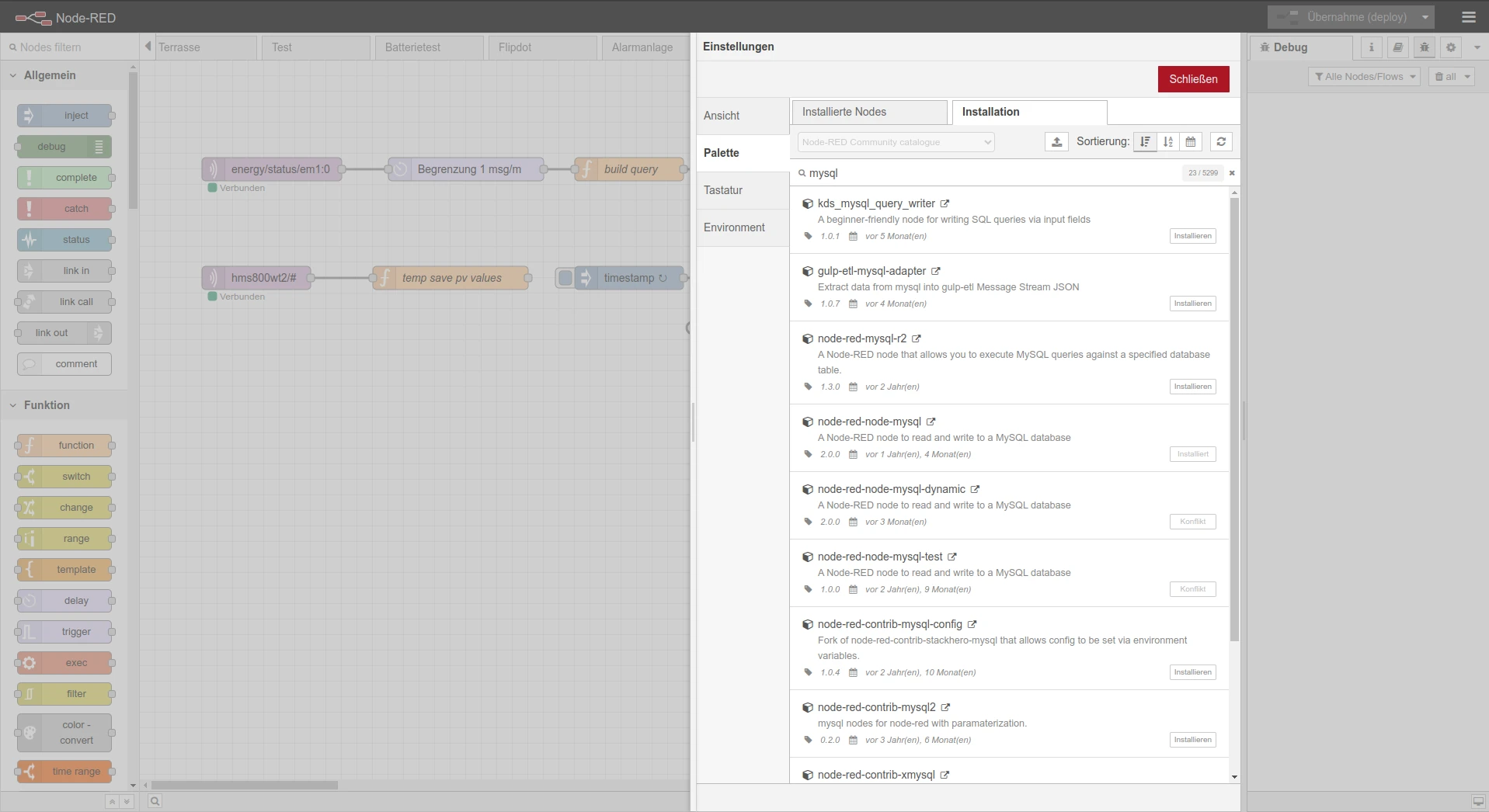Click the workspace horizontal scrollbar

[x=245, y=785]
